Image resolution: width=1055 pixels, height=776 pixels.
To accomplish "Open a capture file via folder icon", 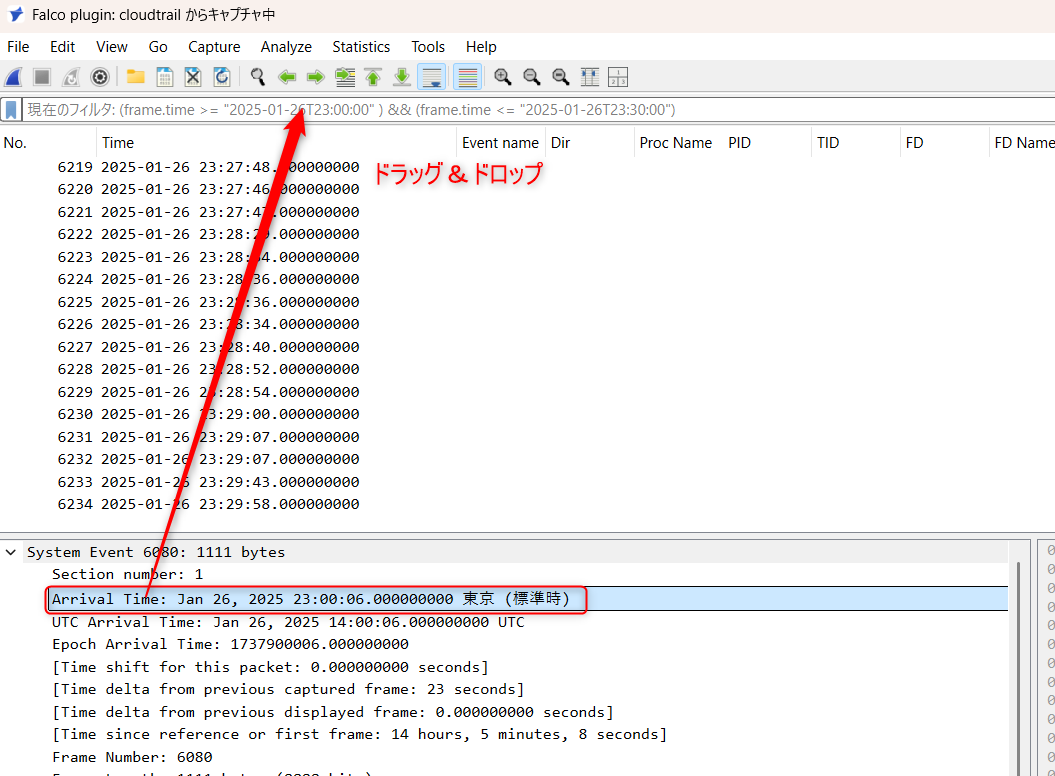I will [x=136, y=77].
